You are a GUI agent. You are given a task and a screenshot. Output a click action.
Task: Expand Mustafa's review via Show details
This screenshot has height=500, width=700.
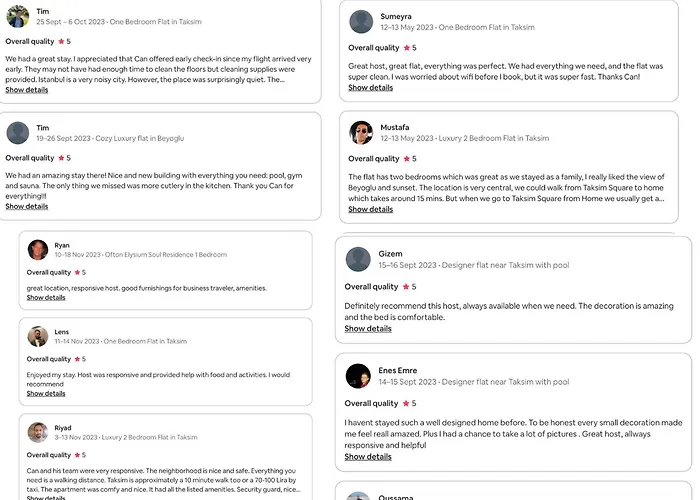click(x=370, y=209)
